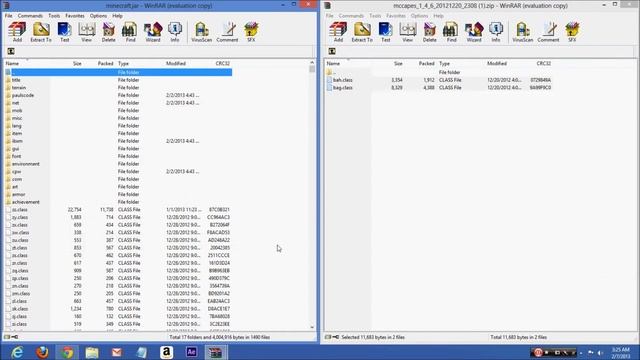640x360 pixels.
Task: Open Amazon from the taskbar
Action: [167, 352]
